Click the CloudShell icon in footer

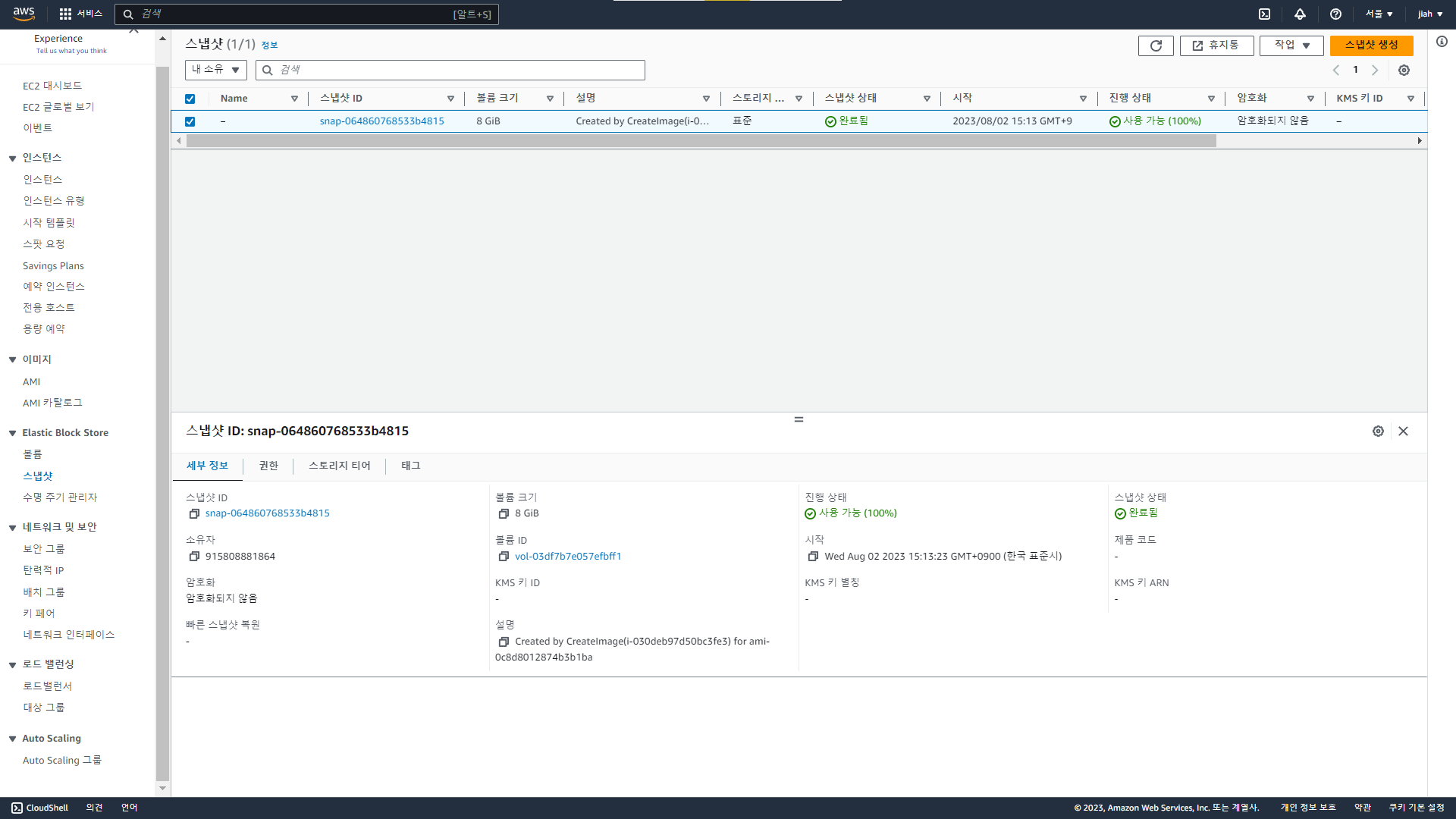17,808
